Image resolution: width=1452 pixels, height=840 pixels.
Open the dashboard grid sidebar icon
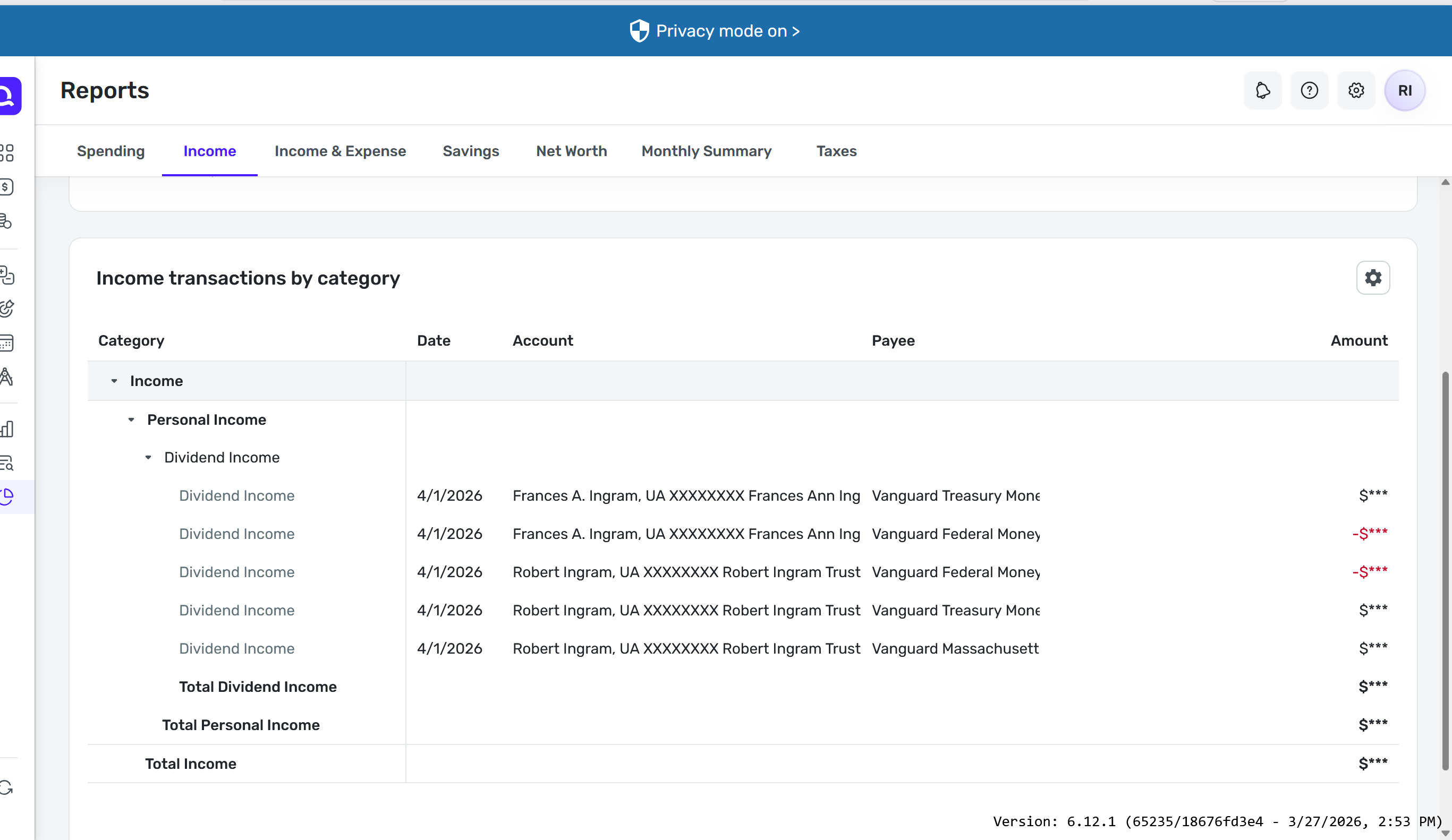[x=7, y=152]
